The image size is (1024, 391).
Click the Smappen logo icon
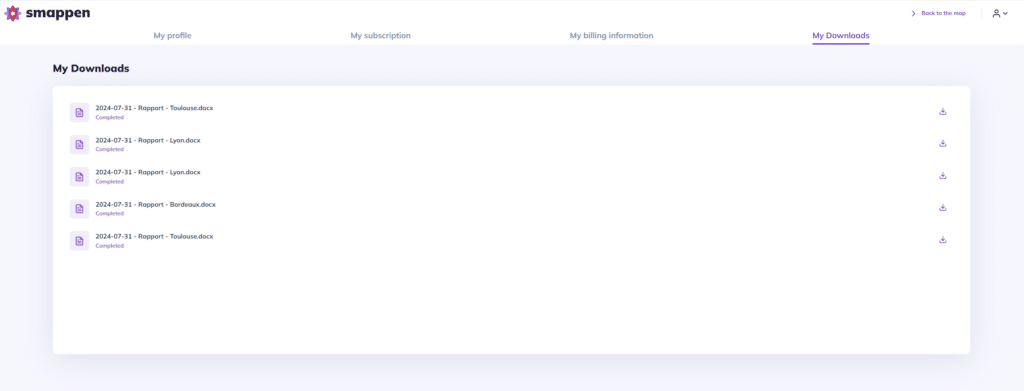pos(12,13)
